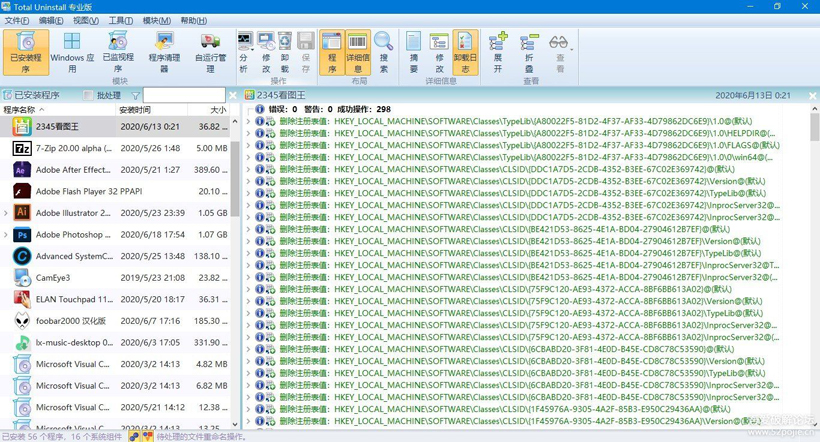Expand the TypeLib FLAGS@(默认) log row
The height and width of the screenshot is (442, 820).
coord(248,145)
